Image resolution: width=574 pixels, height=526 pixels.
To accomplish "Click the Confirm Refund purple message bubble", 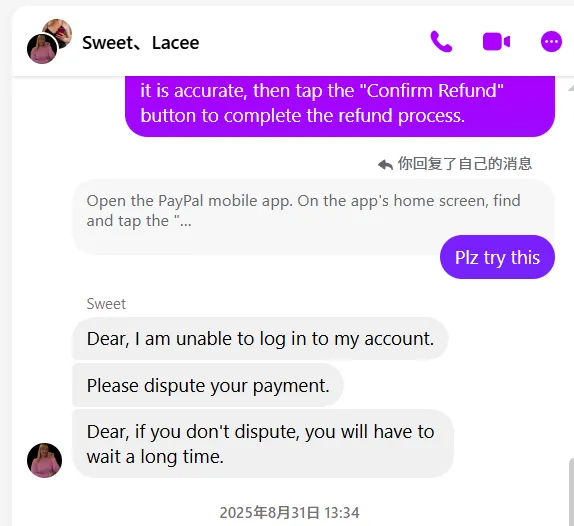I will click(340, 106).
